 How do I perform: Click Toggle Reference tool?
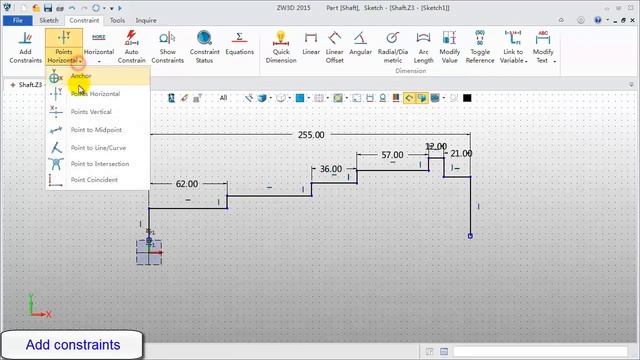point(480,48)
